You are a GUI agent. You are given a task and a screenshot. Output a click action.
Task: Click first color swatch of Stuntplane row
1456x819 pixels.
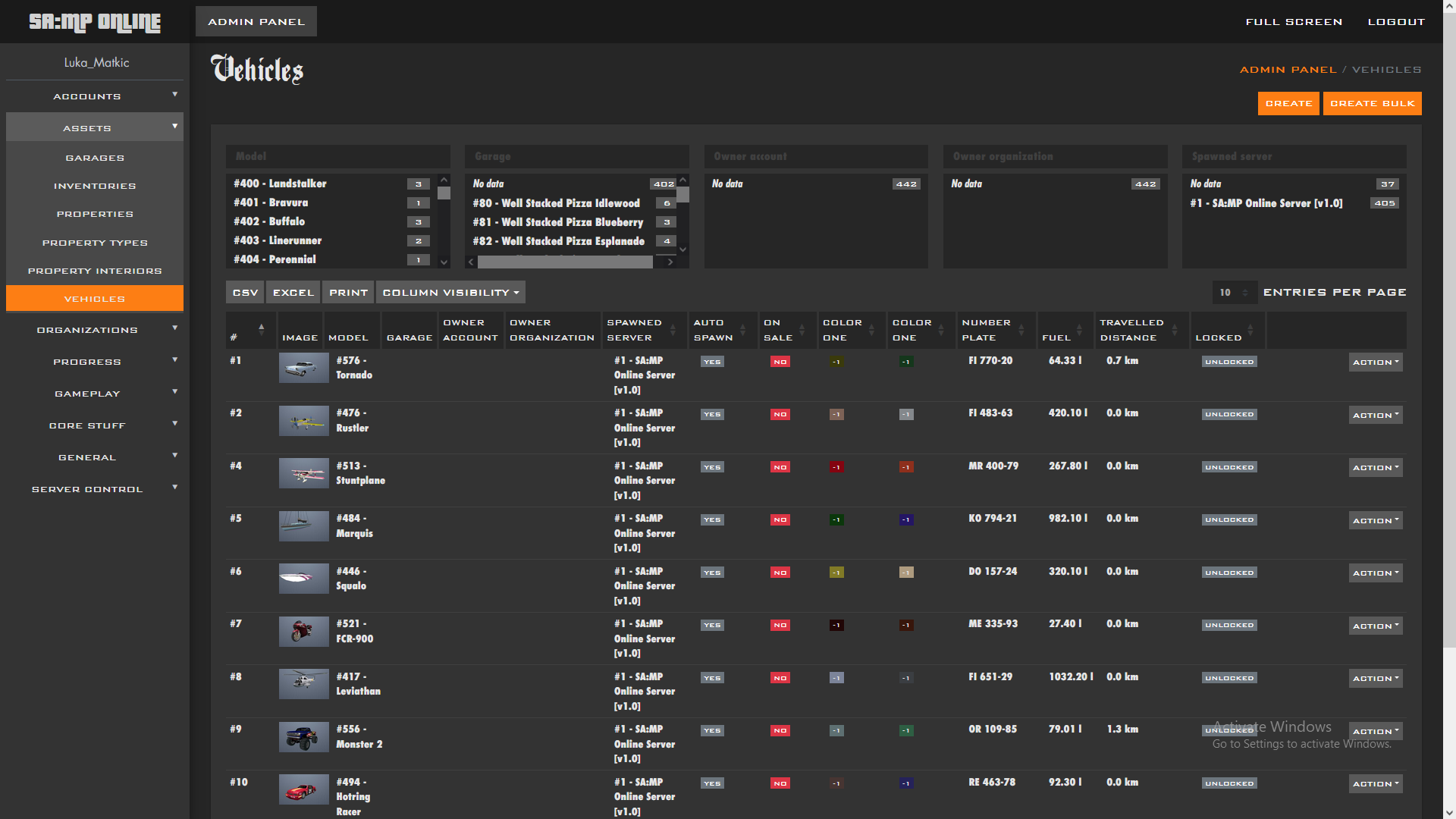836,467
